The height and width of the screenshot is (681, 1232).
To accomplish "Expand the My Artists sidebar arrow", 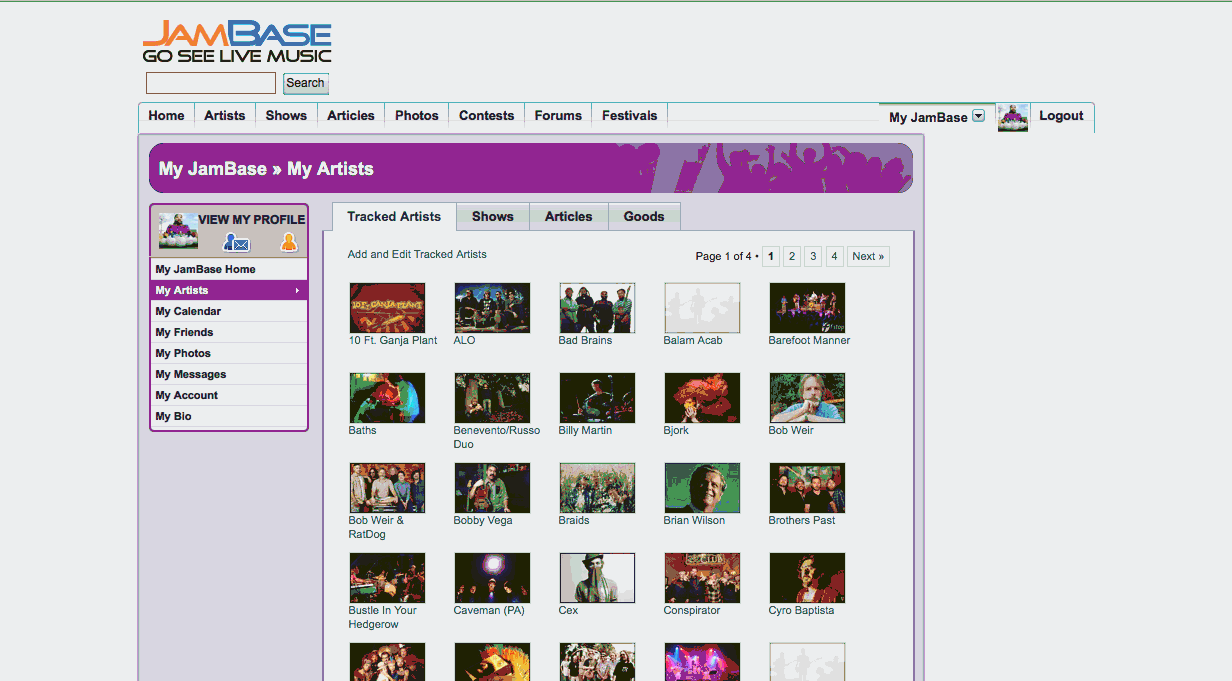I will (300, 290).
